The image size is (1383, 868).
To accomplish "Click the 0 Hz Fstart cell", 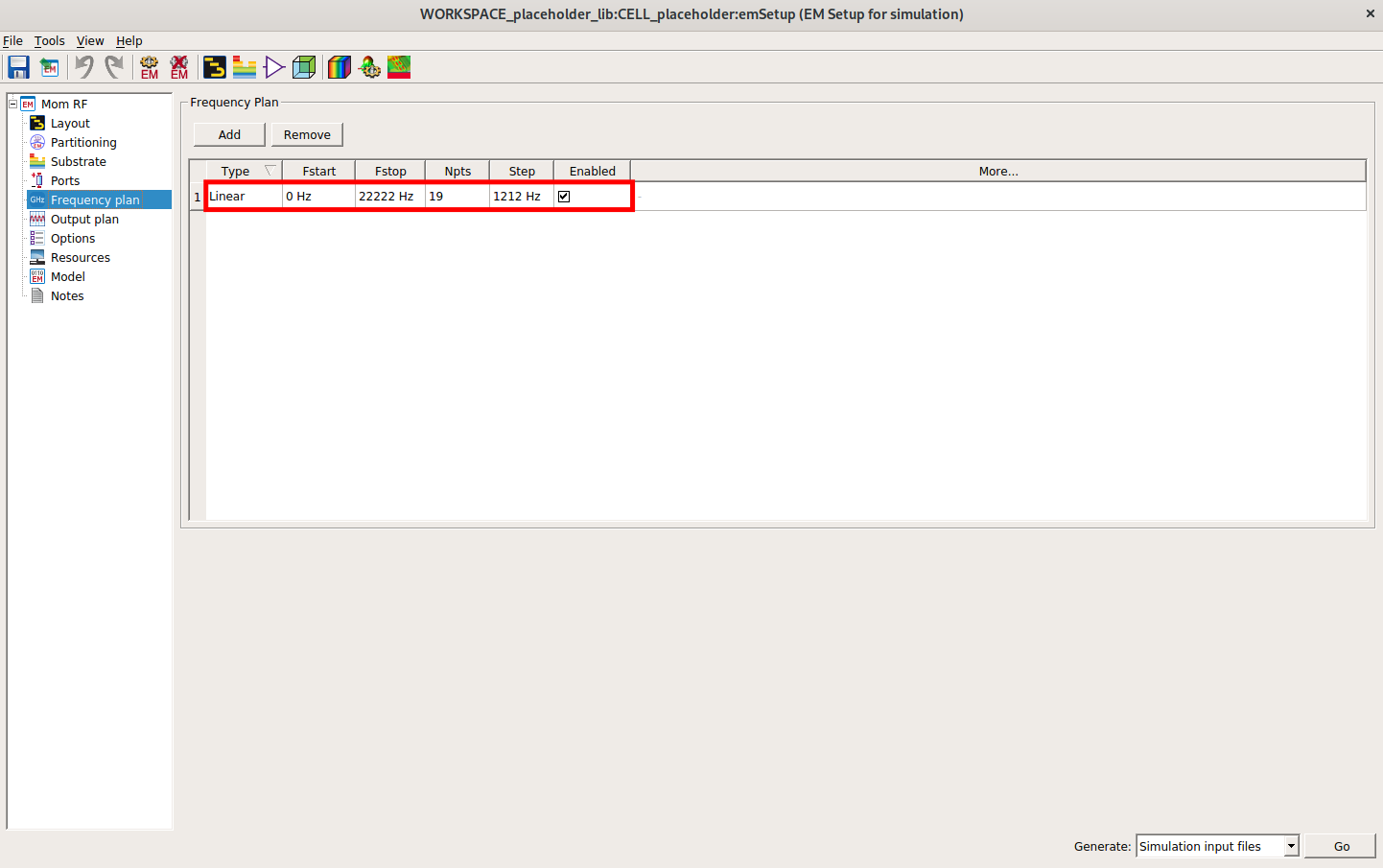I will 318,196.
